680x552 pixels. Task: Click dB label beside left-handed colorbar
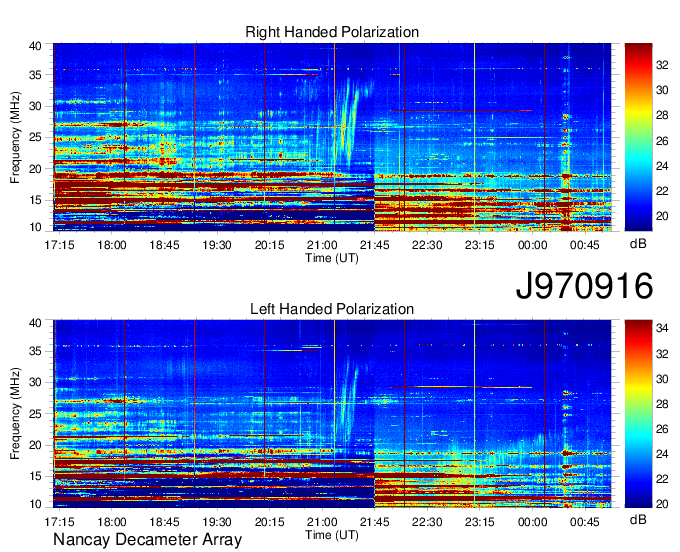pyautogui.click(x=638, y=519)
